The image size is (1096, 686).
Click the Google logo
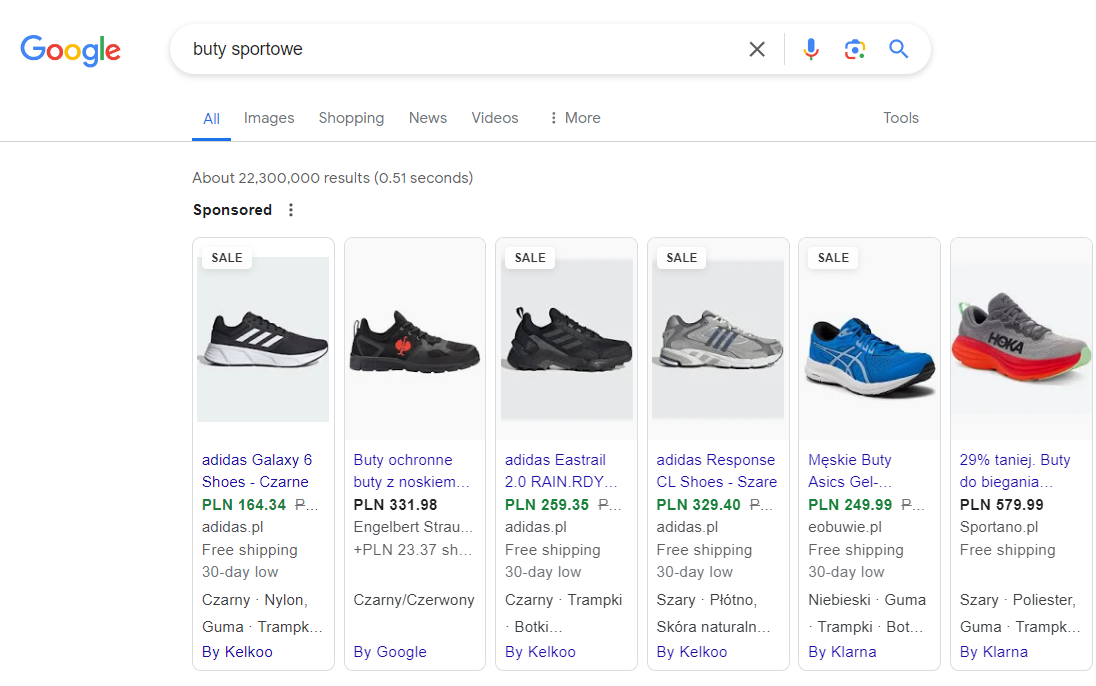pos(71,50)
